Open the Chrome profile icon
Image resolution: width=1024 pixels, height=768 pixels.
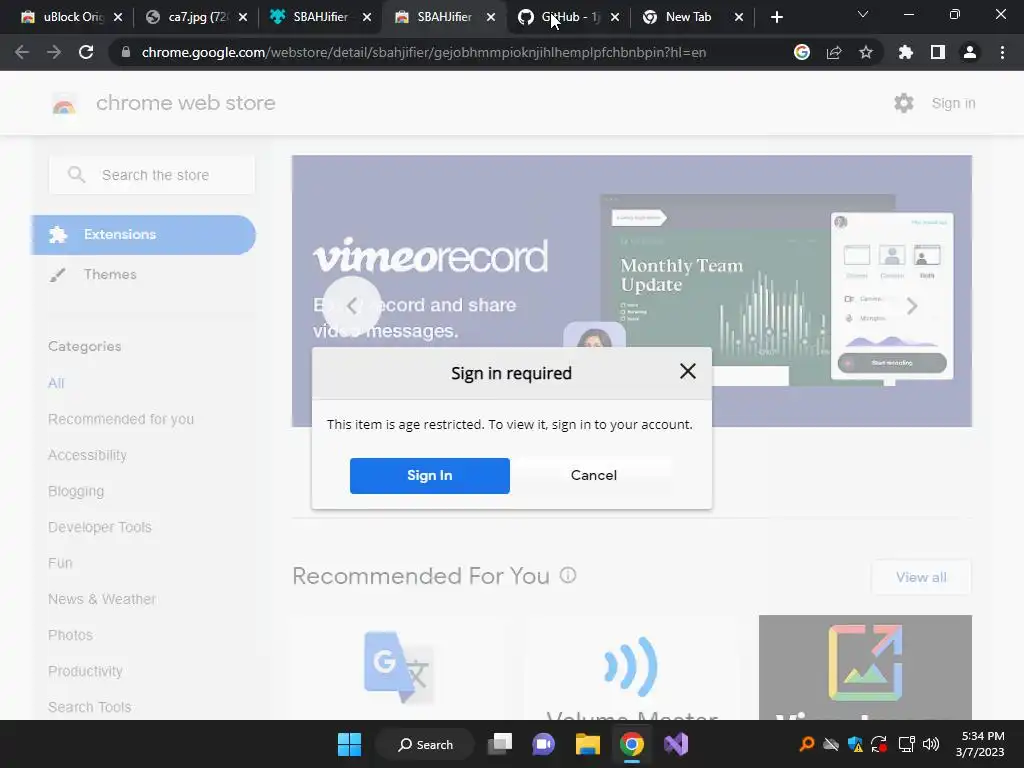(970, 52)
